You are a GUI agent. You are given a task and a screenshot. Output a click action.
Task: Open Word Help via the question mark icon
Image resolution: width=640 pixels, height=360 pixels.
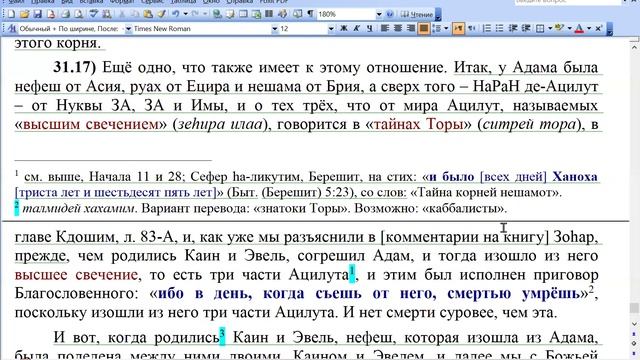389,14
